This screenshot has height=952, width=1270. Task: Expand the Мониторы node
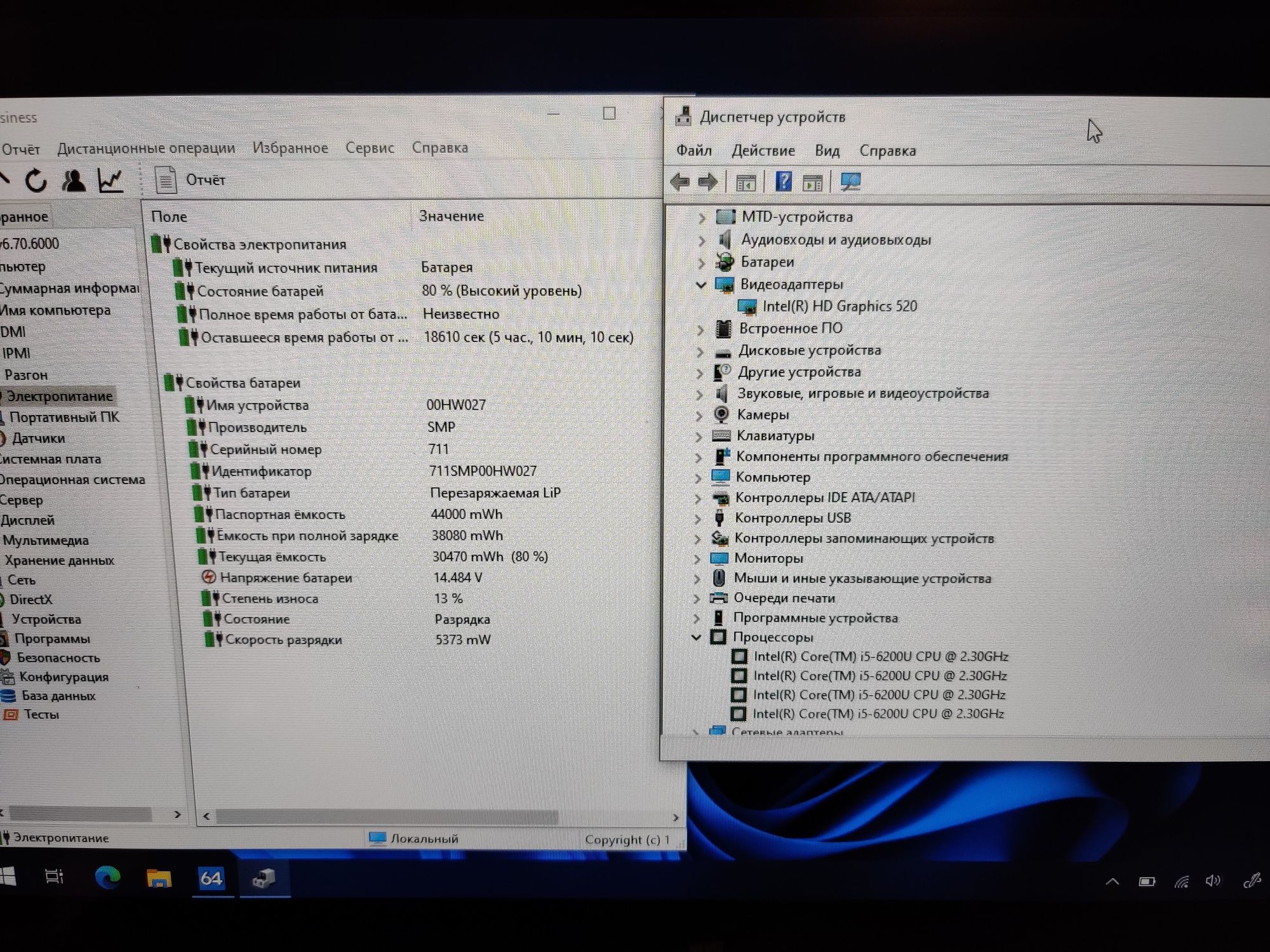(x=697, y=559)
